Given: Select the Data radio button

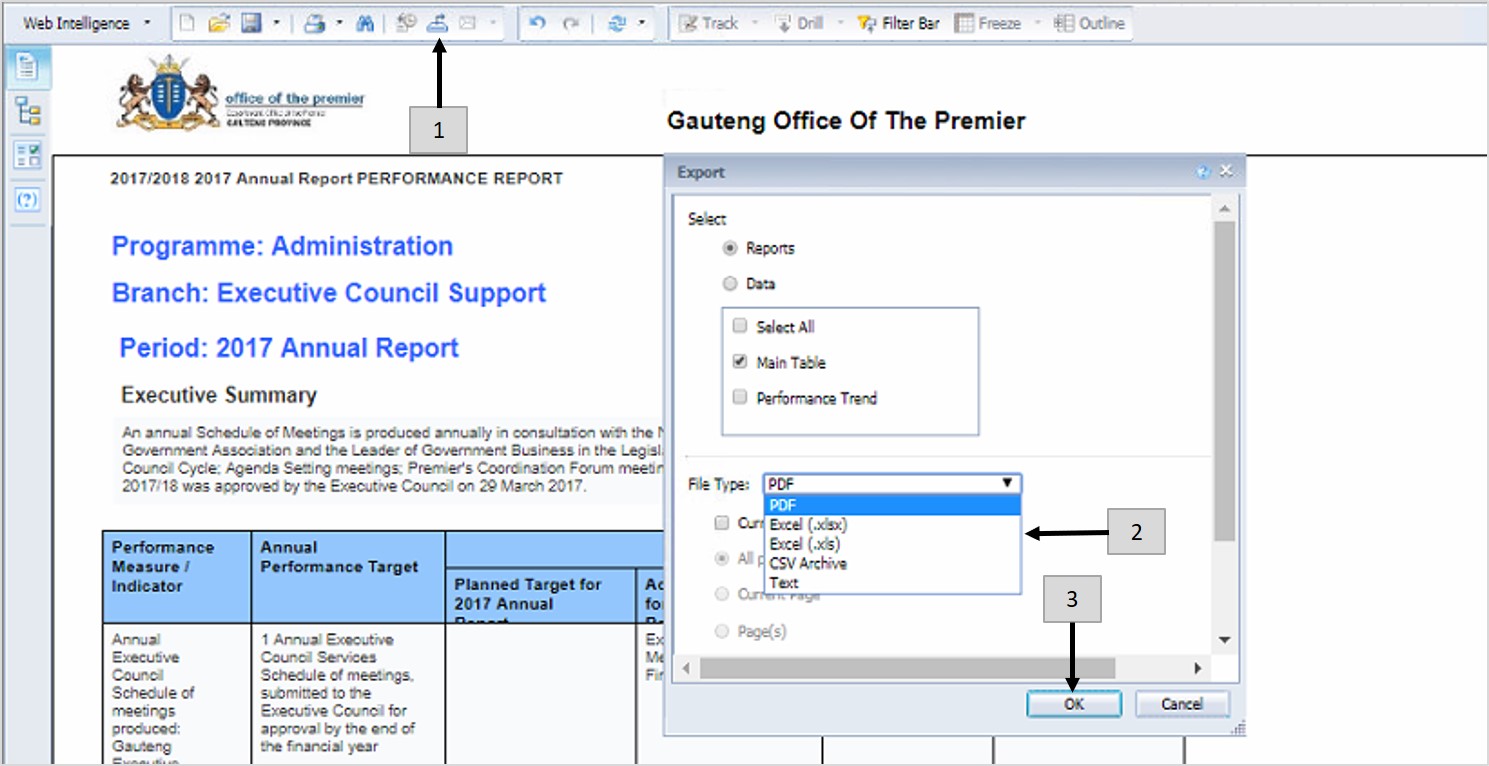Looking at the screenshot, I should tap(730, 284).
